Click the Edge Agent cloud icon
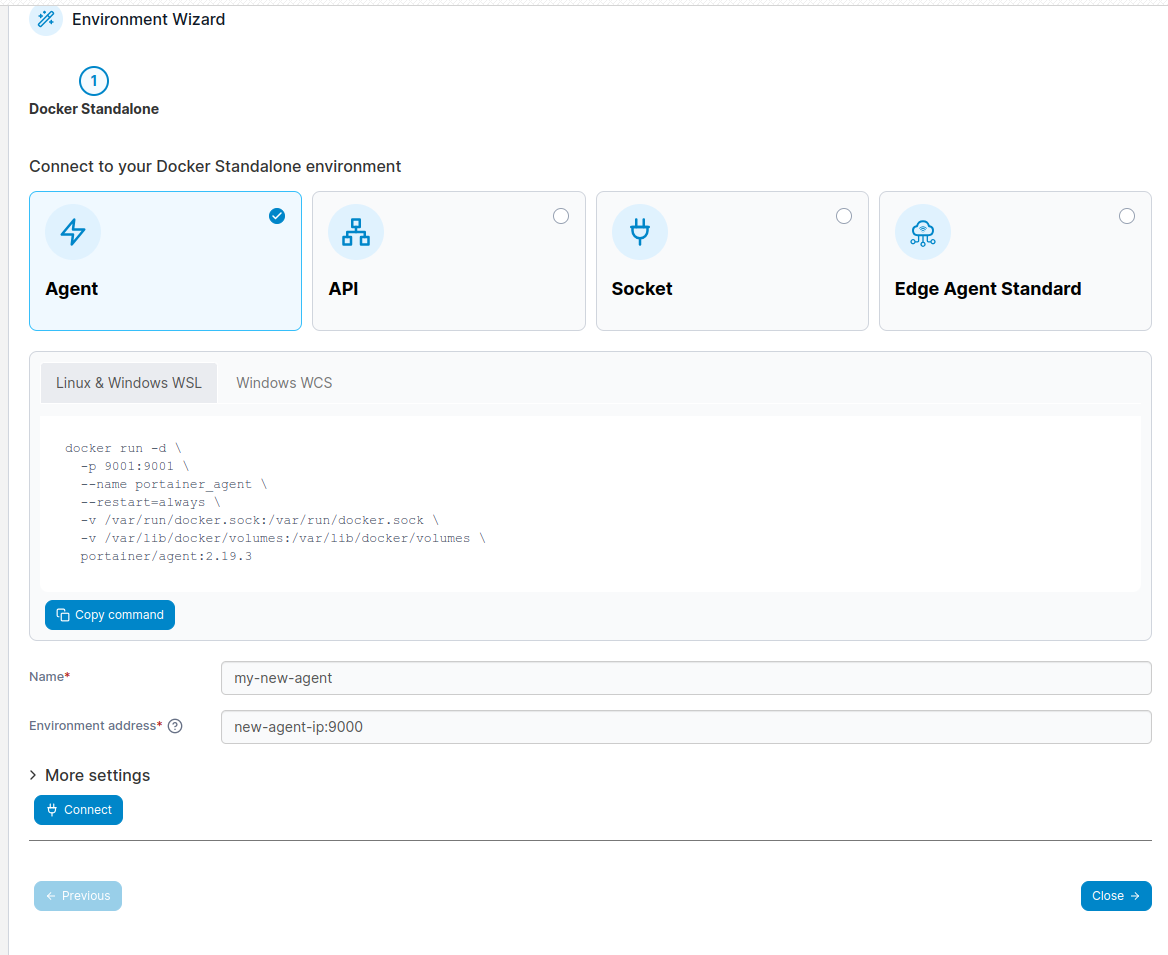This screenshot has width=1168, height=955. (922, 232)
